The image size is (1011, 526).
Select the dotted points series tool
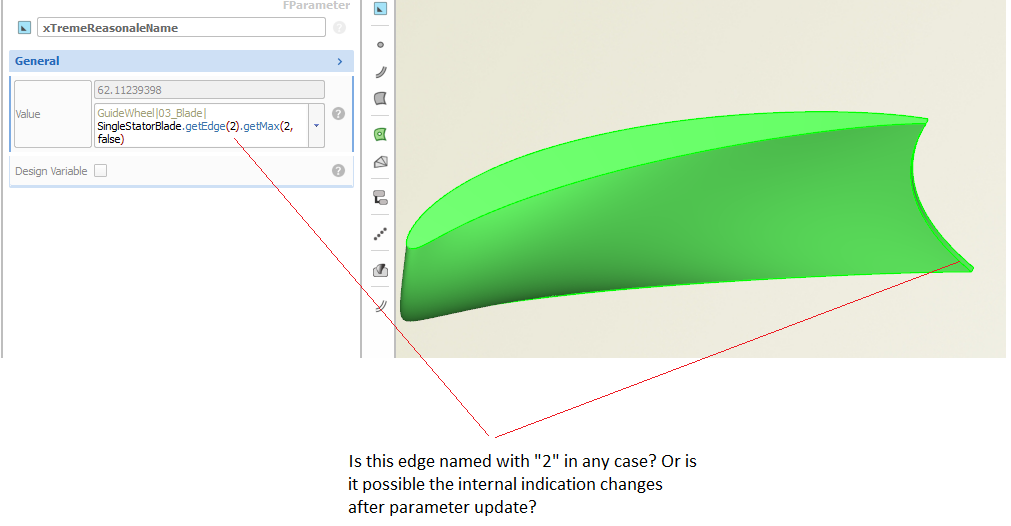pos(380,233)
